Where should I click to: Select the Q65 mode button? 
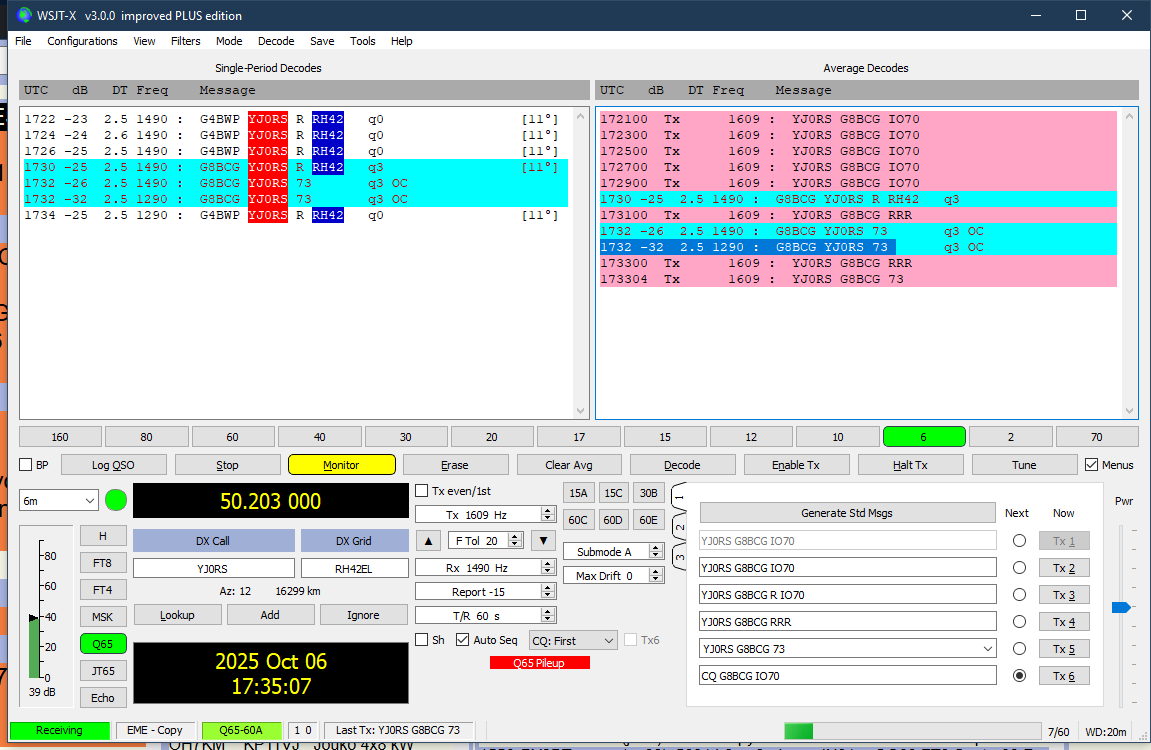point(102,644)
